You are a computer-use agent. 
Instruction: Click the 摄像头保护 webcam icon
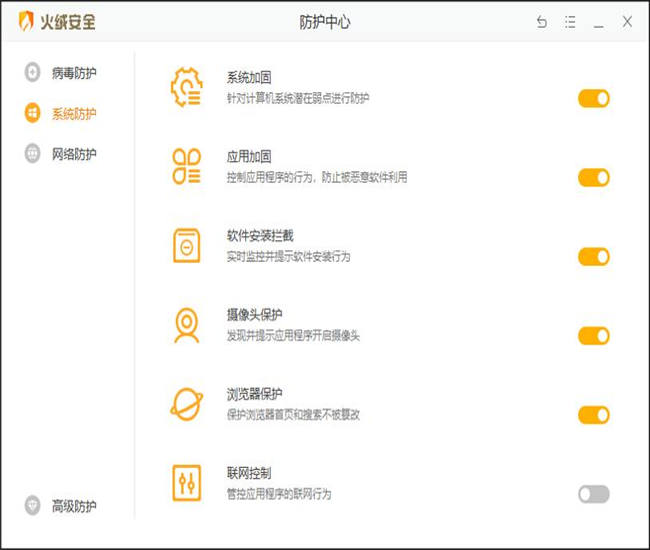point(187,324)
